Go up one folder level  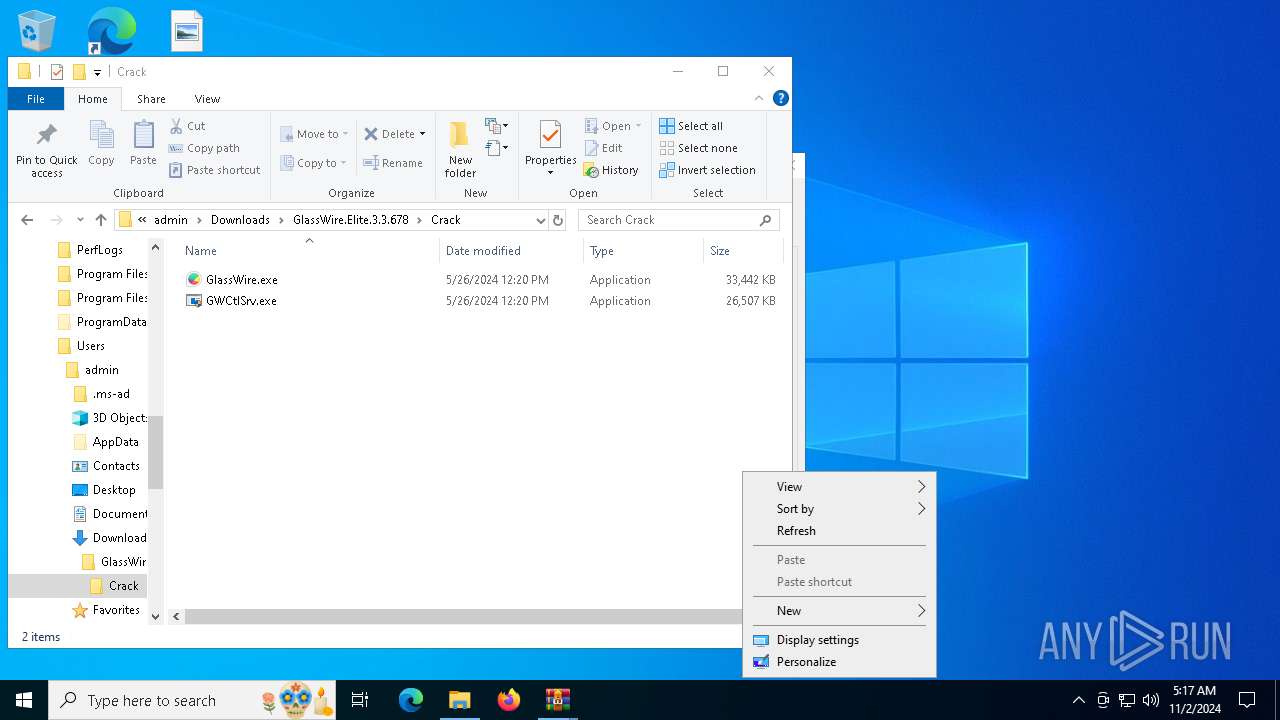click(x=101, y=220)
